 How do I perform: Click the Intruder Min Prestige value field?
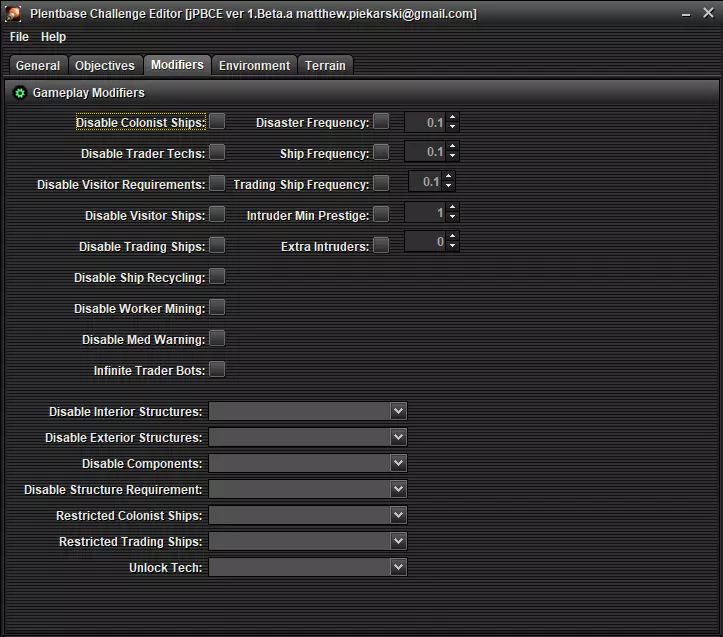tap(426, 212)
